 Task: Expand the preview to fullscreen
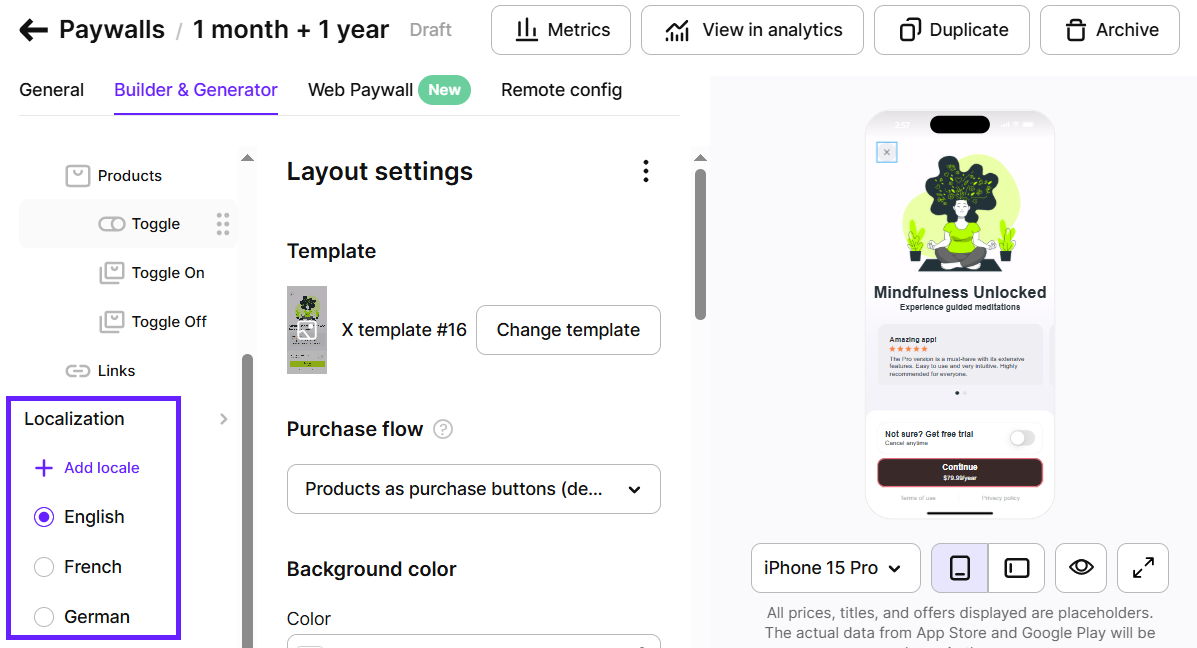click(x=1142, y=568)
